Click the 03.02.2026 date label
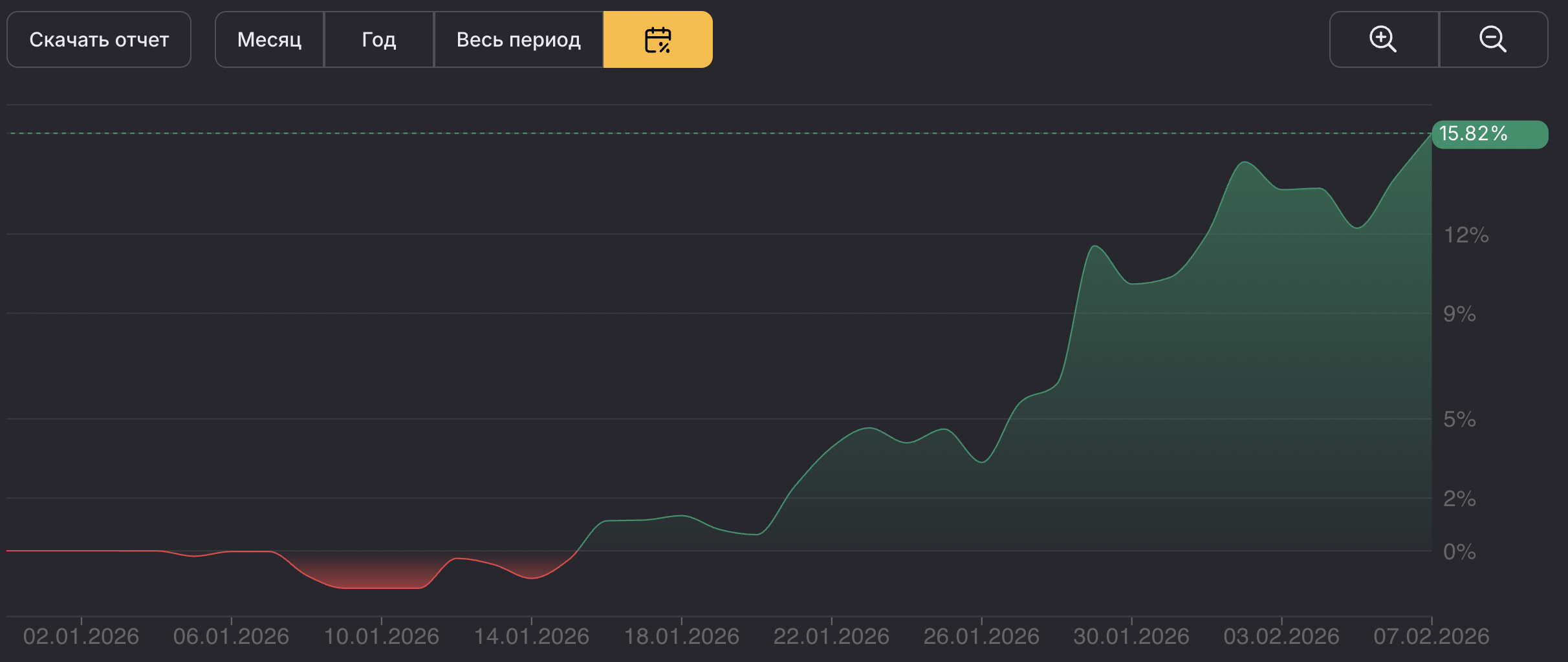The width and height of the screenshot is (1568, 662). click(1281, 636)
